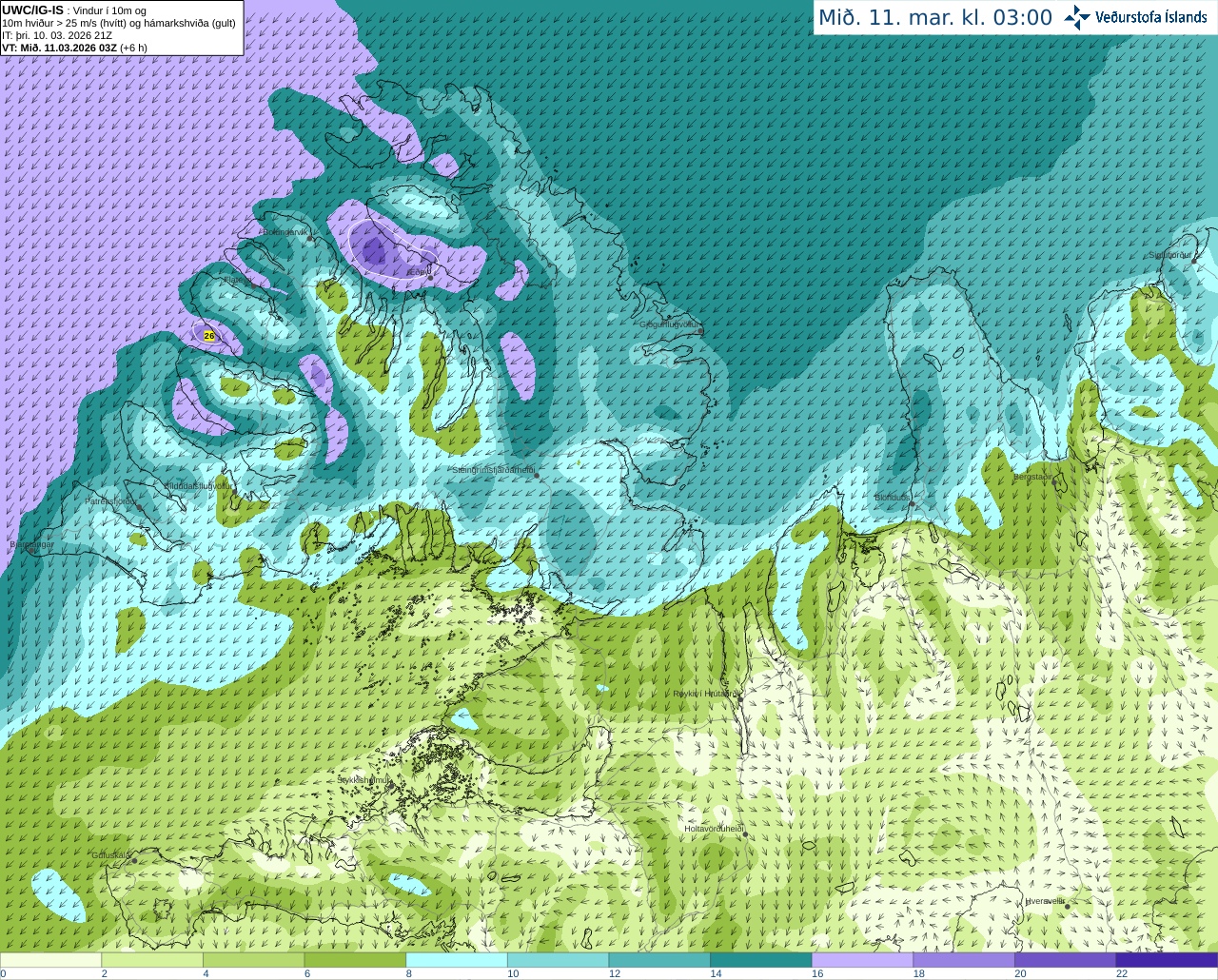This screenshot has width=1218, height=980.
Task: Select the 12–14 m/s legend swatch
Action: (x=659, y=960)
